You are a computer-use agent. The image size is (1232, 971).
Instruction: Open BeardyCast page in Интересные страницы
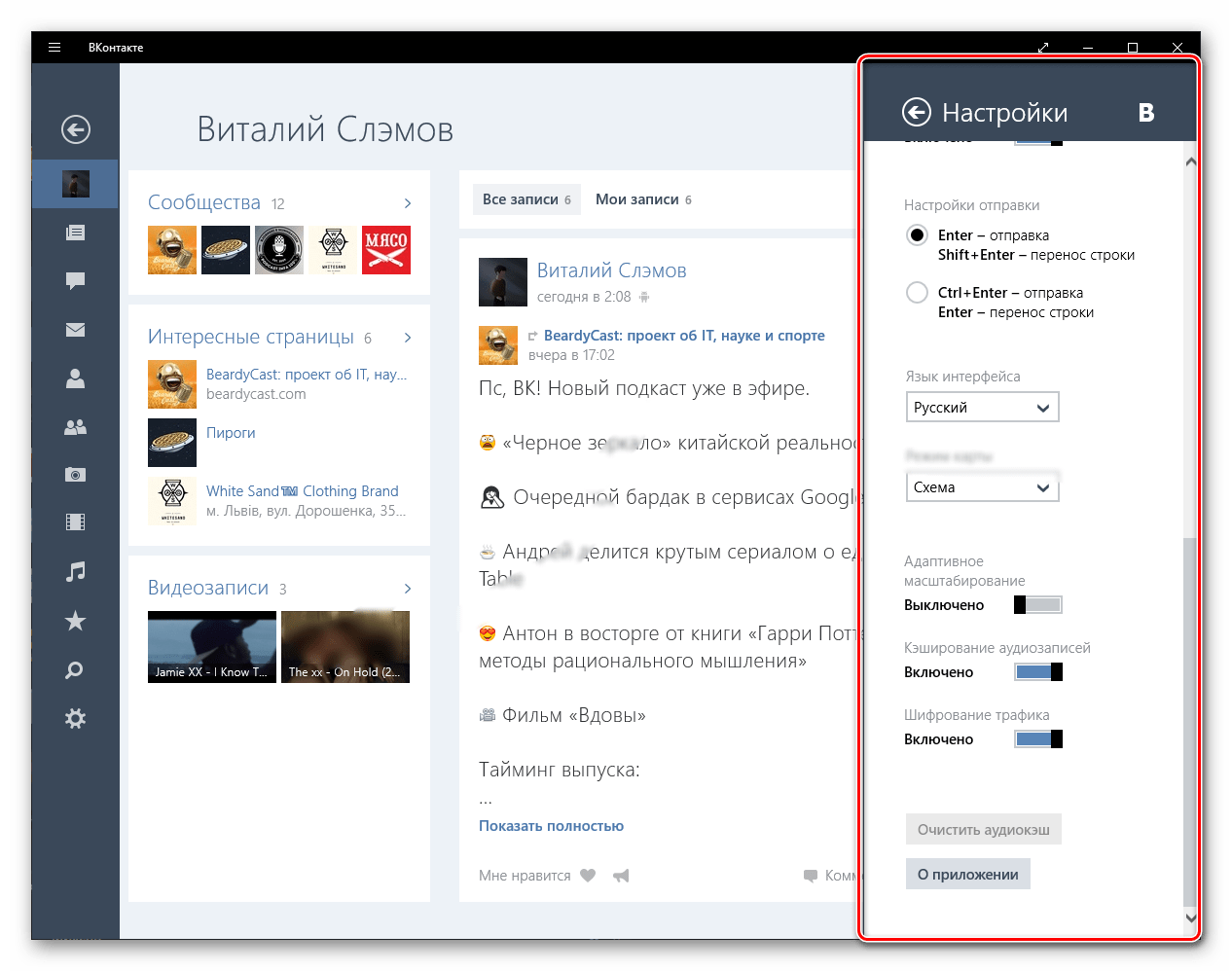307,375
